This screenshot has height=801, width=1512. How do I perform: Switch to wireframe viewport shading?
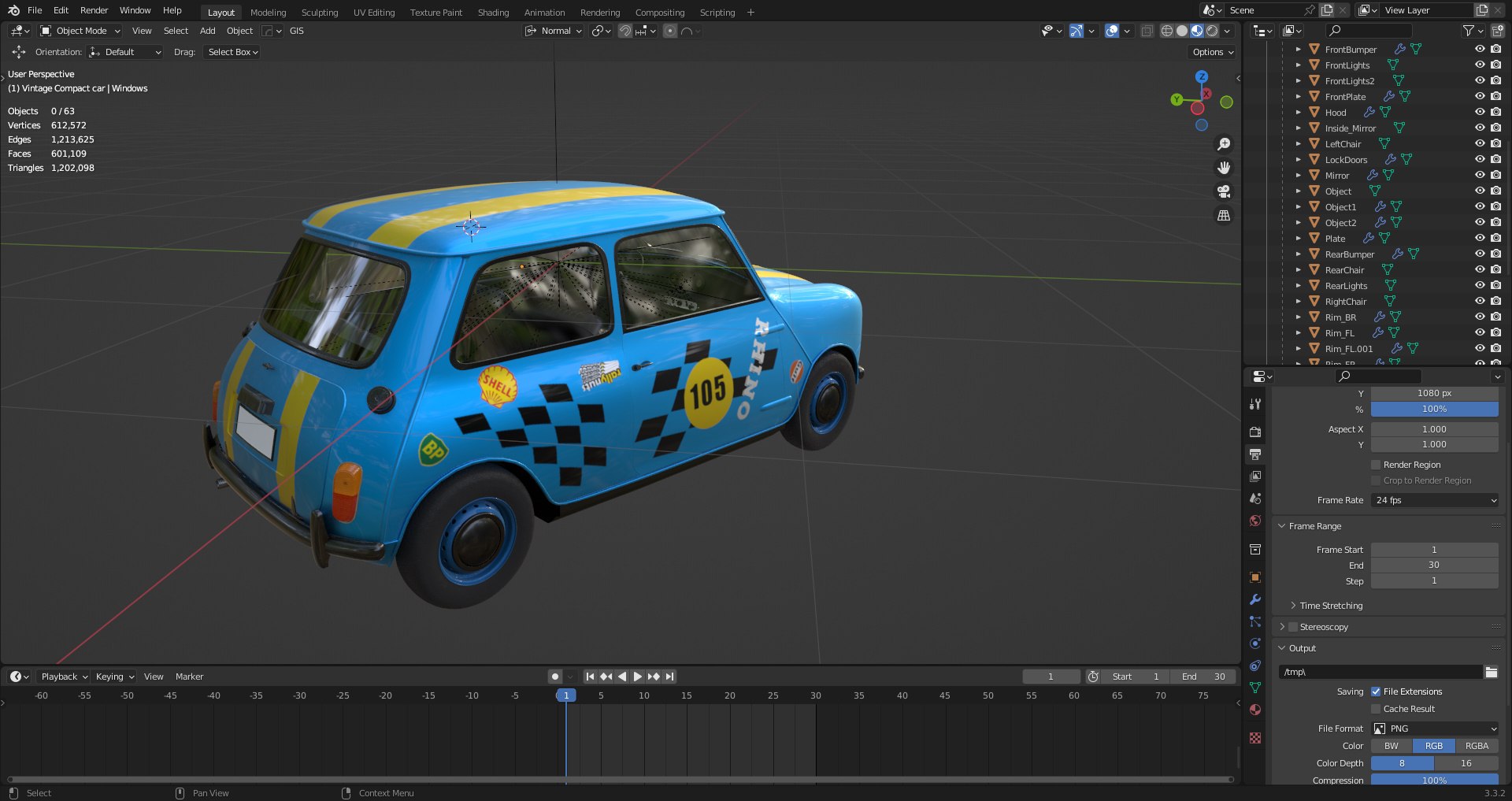(1167, 31)
